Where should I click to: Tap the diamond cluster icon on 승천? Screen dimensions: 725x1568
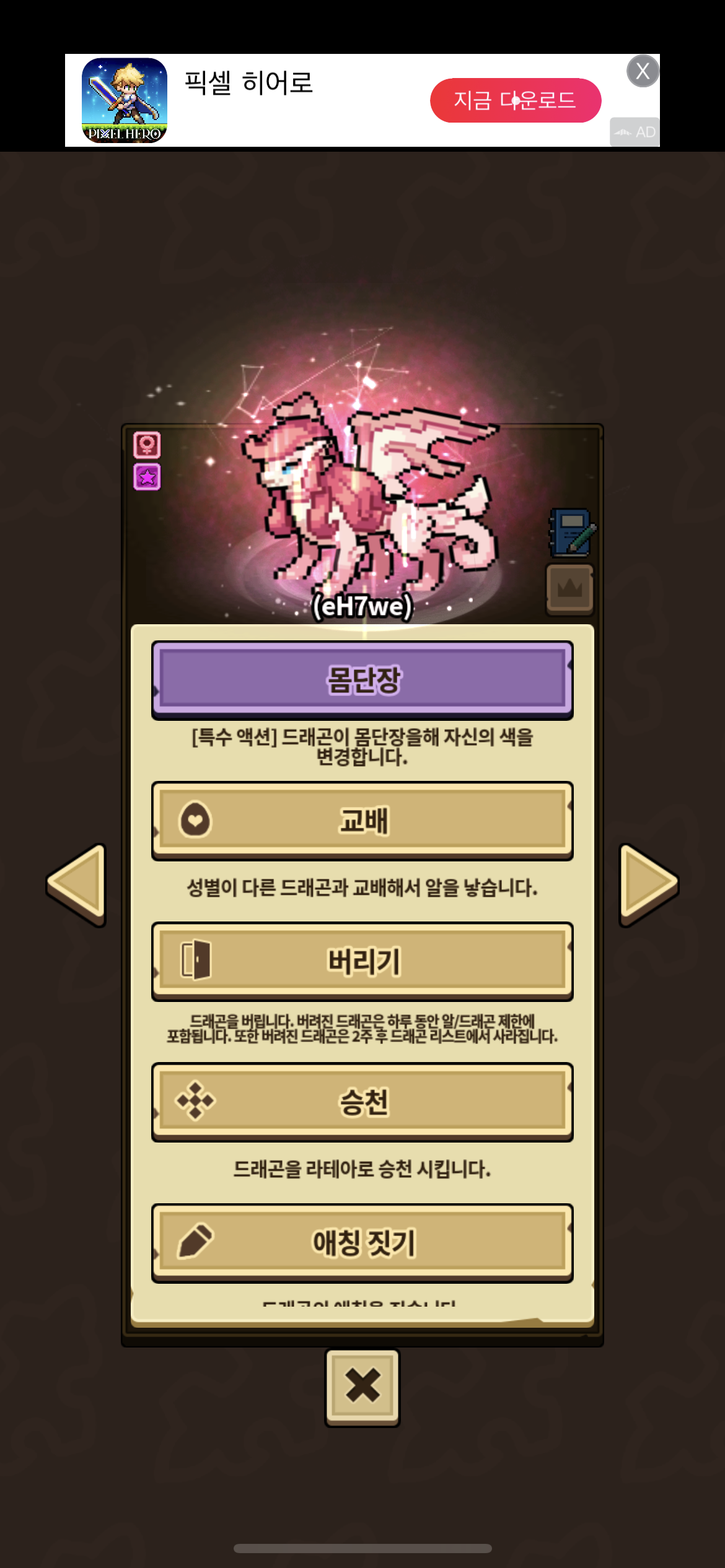coord(195,1100)
